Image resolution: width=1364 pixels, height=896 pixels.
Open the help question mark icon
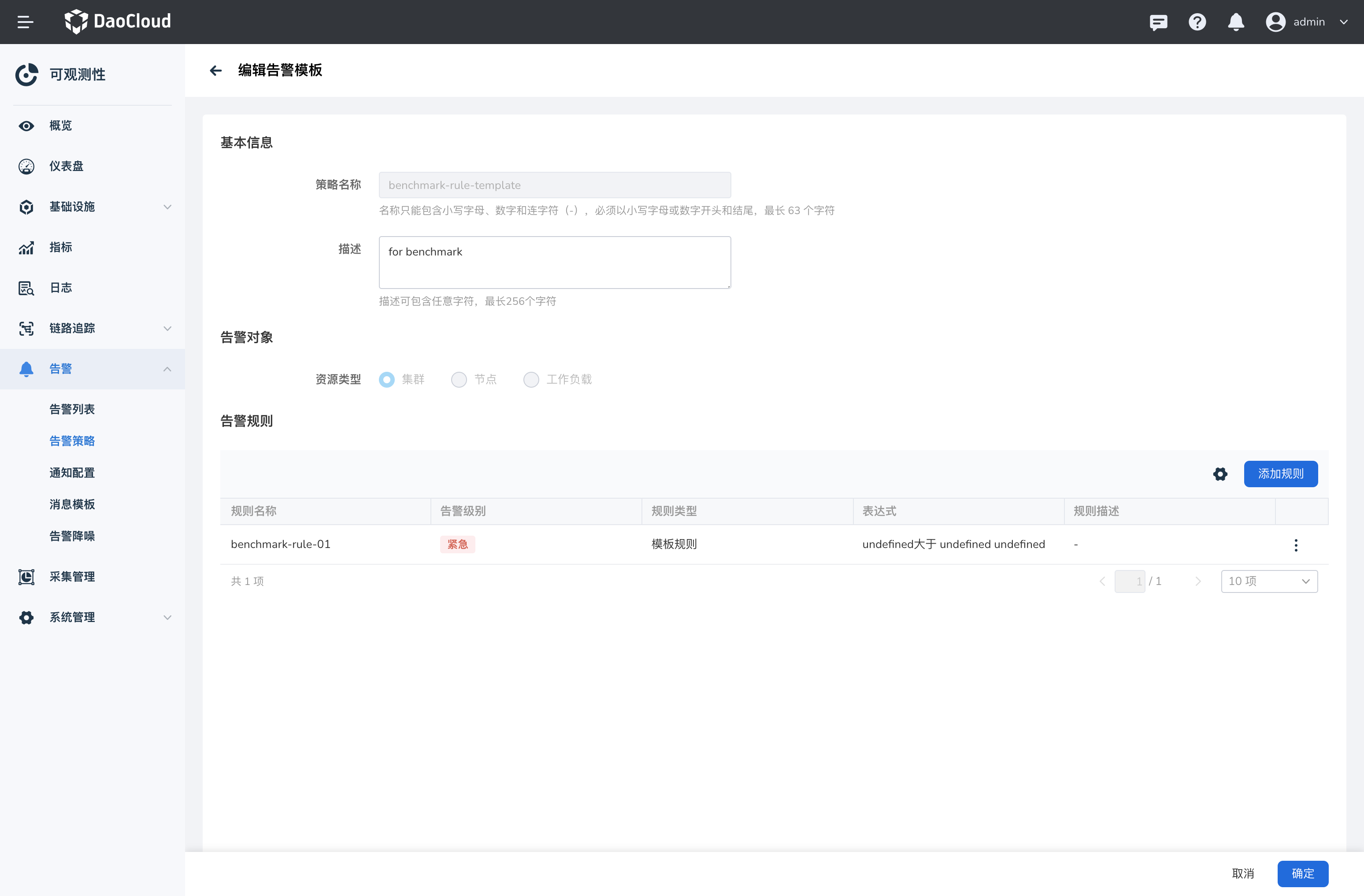click(1197, 22)
